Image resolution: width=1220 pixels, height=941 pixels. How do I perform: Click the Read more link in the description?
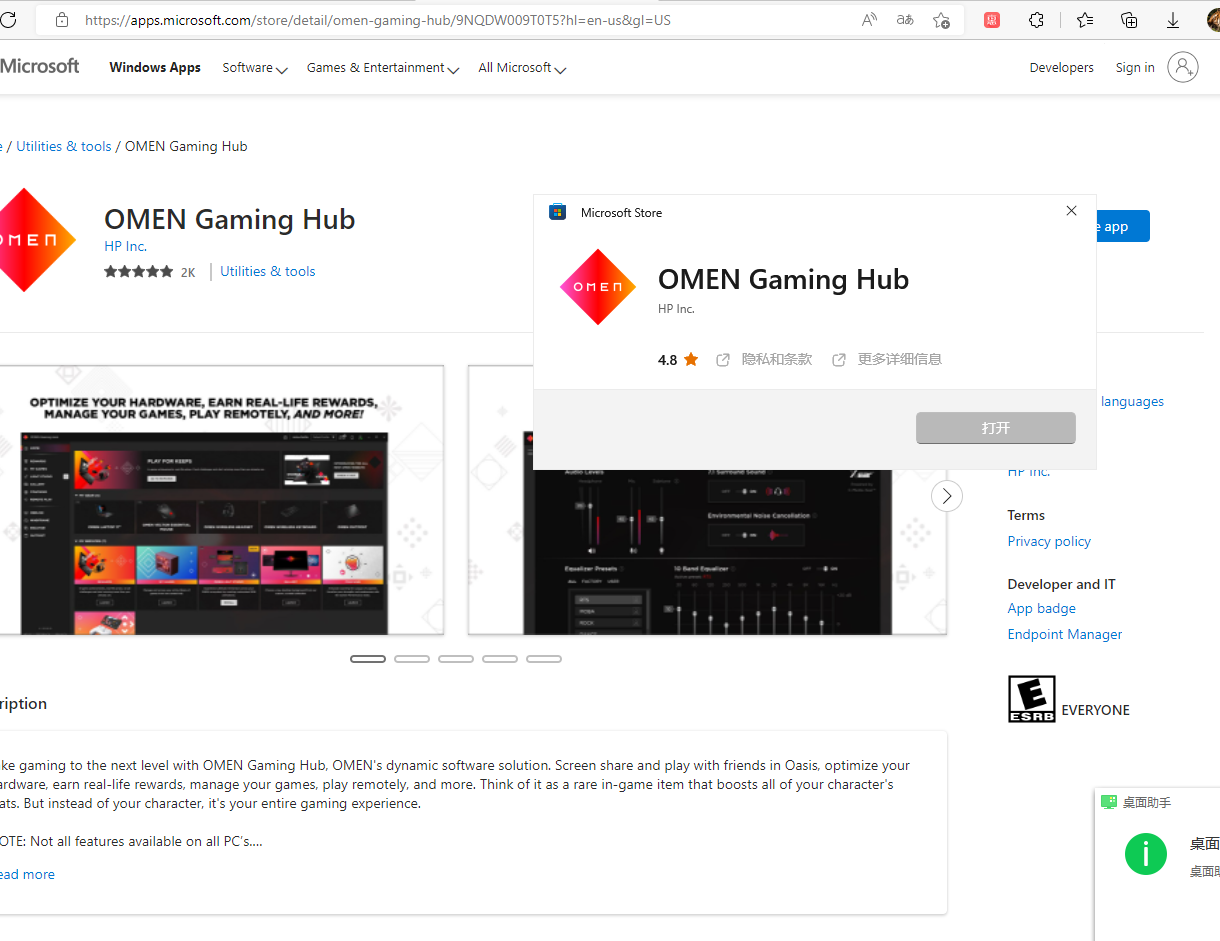click(27, 874)
